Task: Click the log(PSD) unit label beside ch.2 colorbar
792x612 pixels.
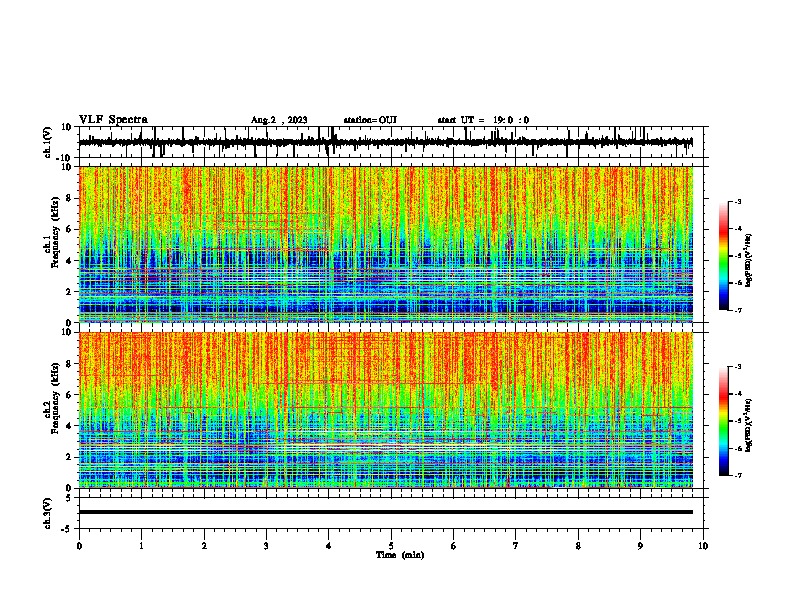Action: click(749, 426)
